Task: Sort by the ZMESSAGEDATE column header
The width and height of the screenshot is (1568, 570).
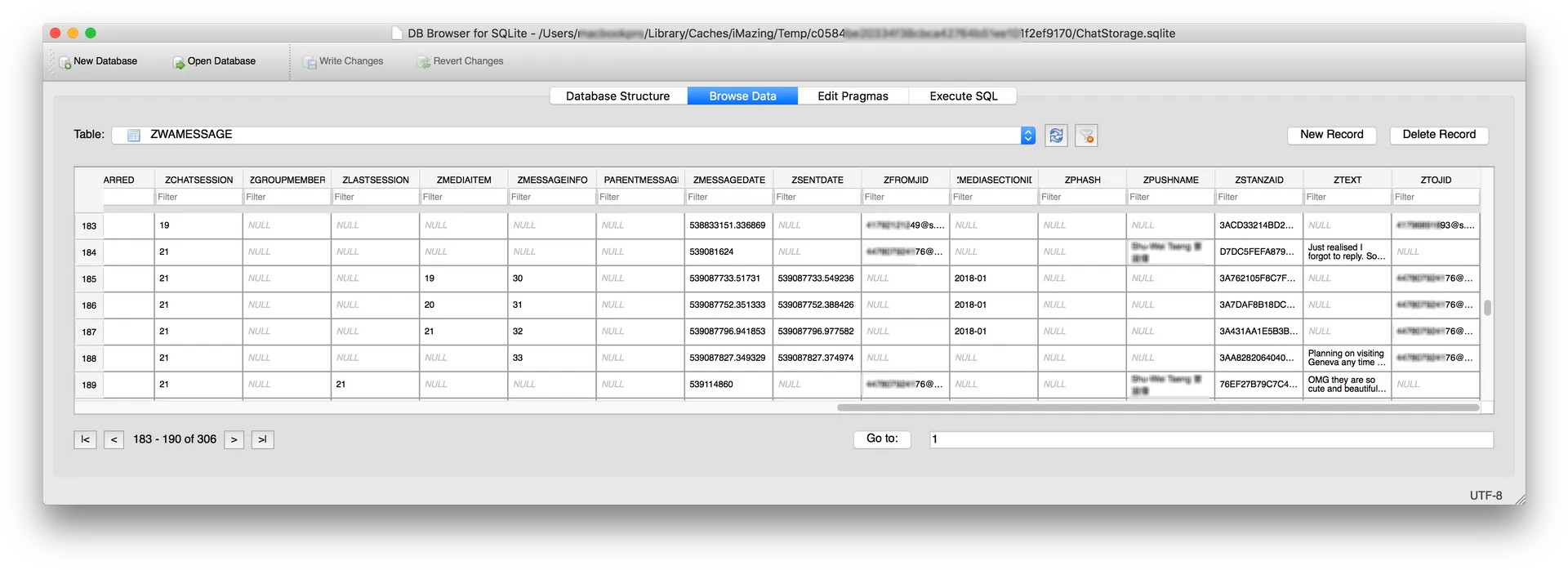Action: tap(728, 180)
